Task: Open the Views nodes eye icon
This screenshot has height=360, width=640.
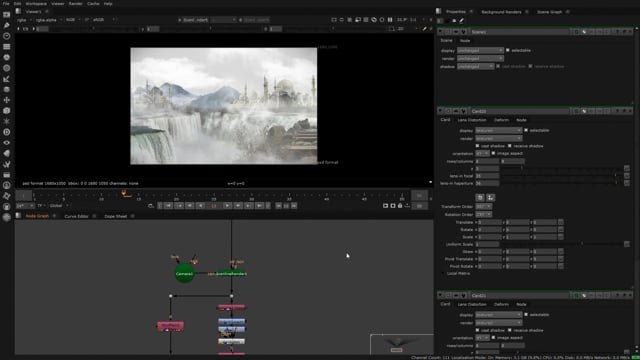Action: 7,142
